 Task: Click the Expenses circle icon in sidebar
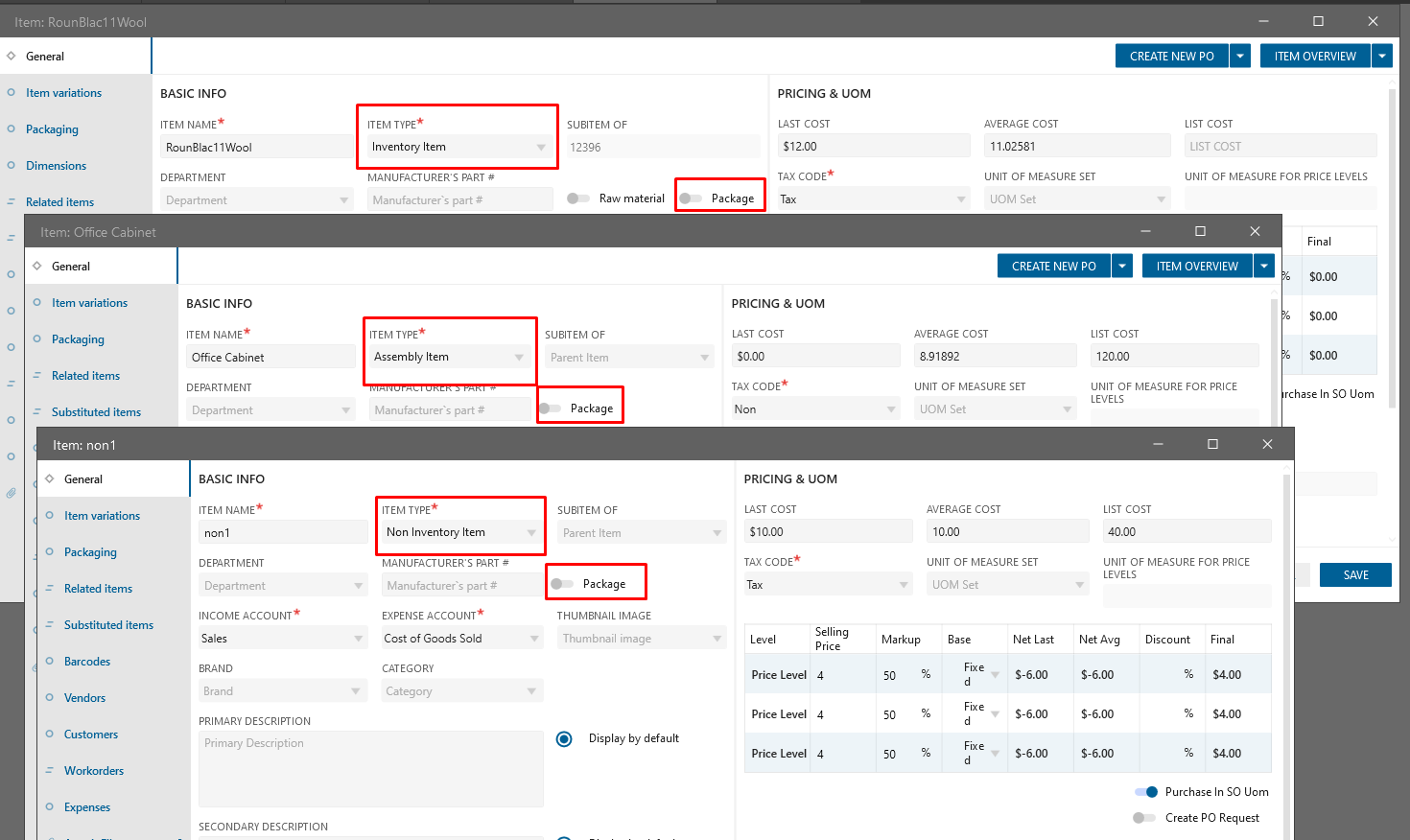50,806
